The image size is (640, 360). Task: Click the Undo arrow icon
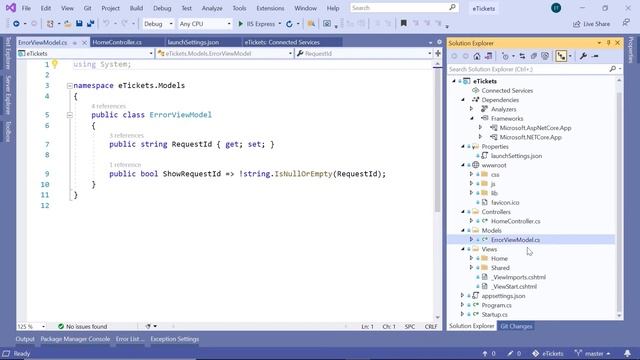[106, 24]
